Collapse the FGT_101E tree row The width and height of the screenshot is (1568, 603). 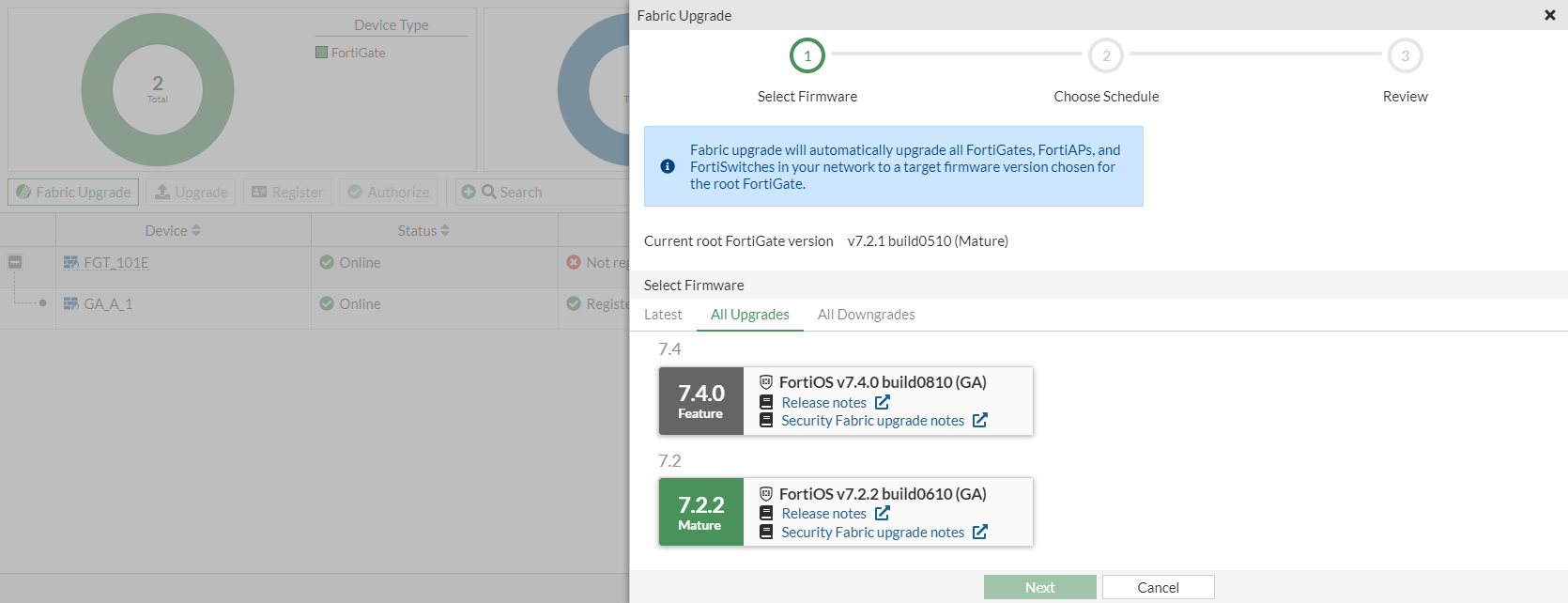pyautogui.click(x=15, y=262)
